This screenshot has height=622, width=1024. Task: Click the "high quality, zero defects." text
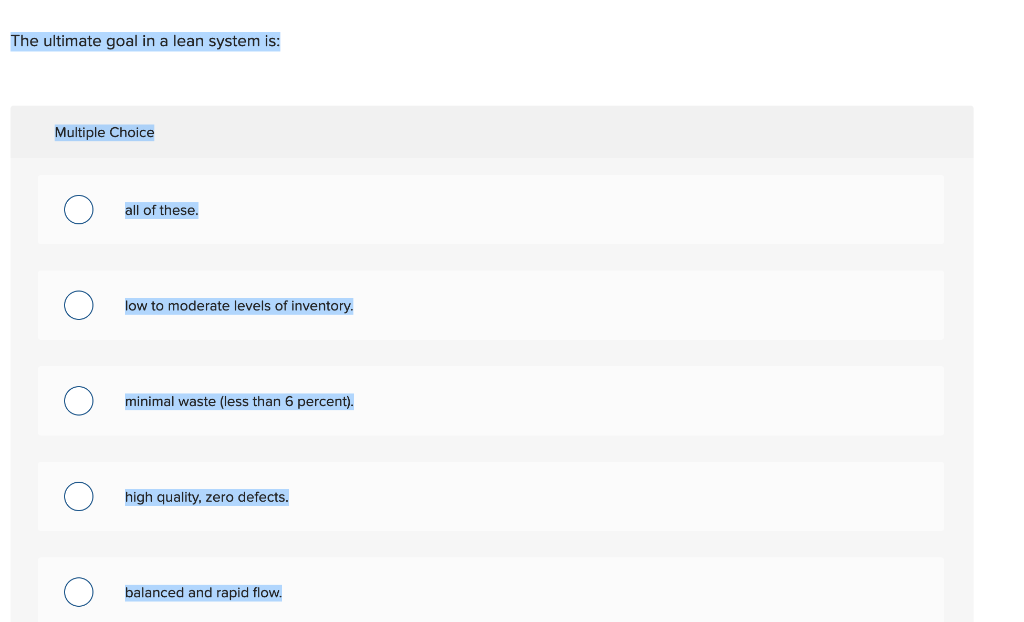click(206, 496)
